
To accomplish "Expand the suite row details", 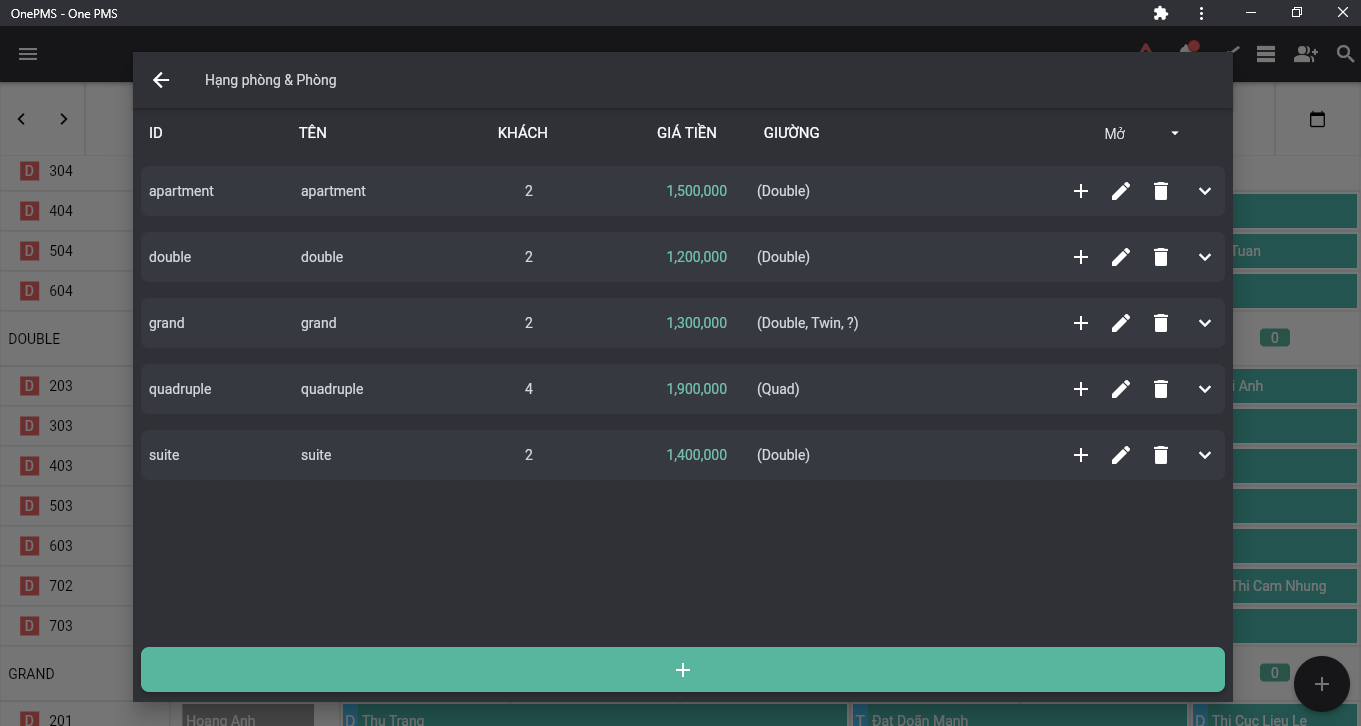I will tap(1205, 455).
